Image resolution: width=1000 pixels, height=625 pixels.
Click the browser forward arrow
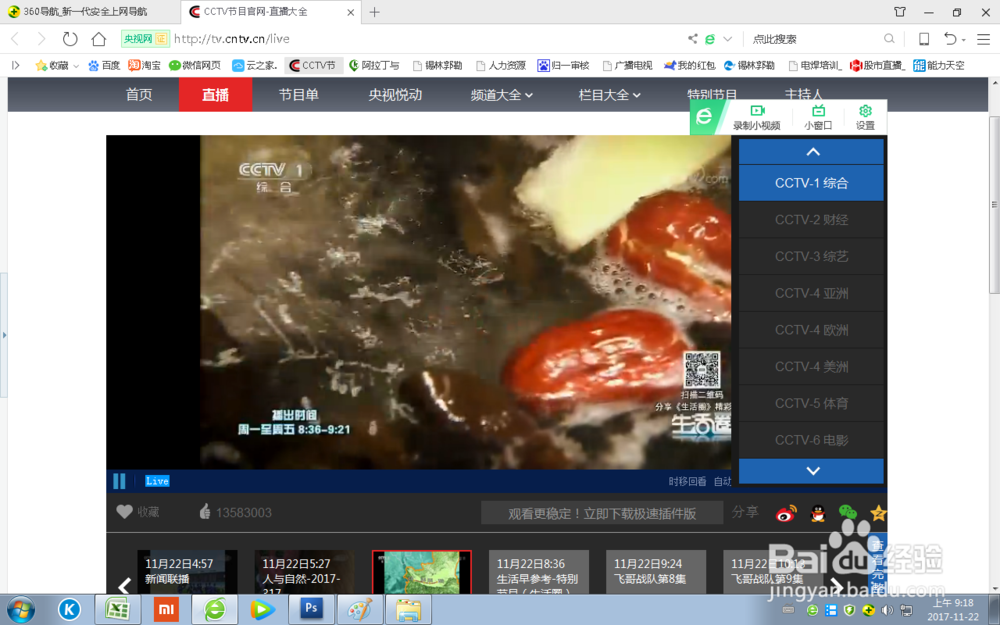point(41,39)
